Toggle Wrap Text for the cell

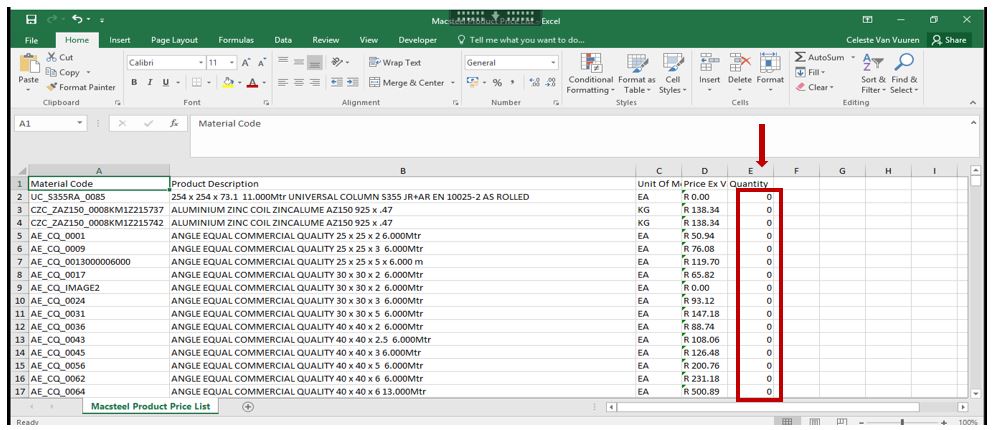pyautogui.click(x=395, y=63)
